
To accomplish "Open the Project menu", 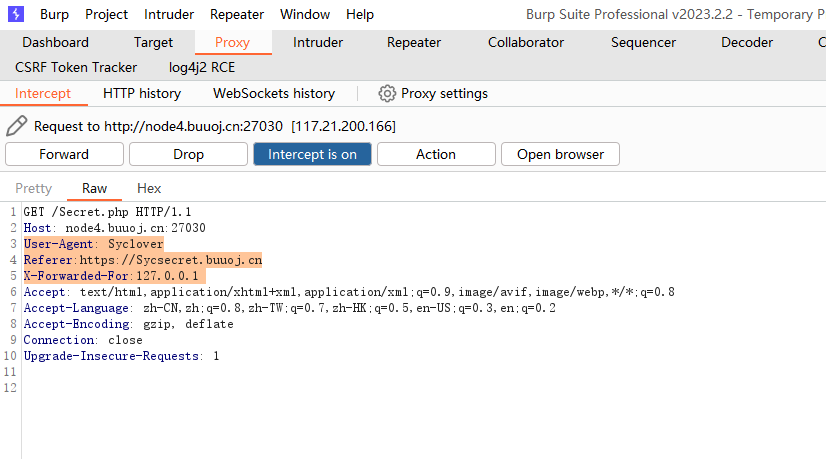I will (x=106, y=14).
